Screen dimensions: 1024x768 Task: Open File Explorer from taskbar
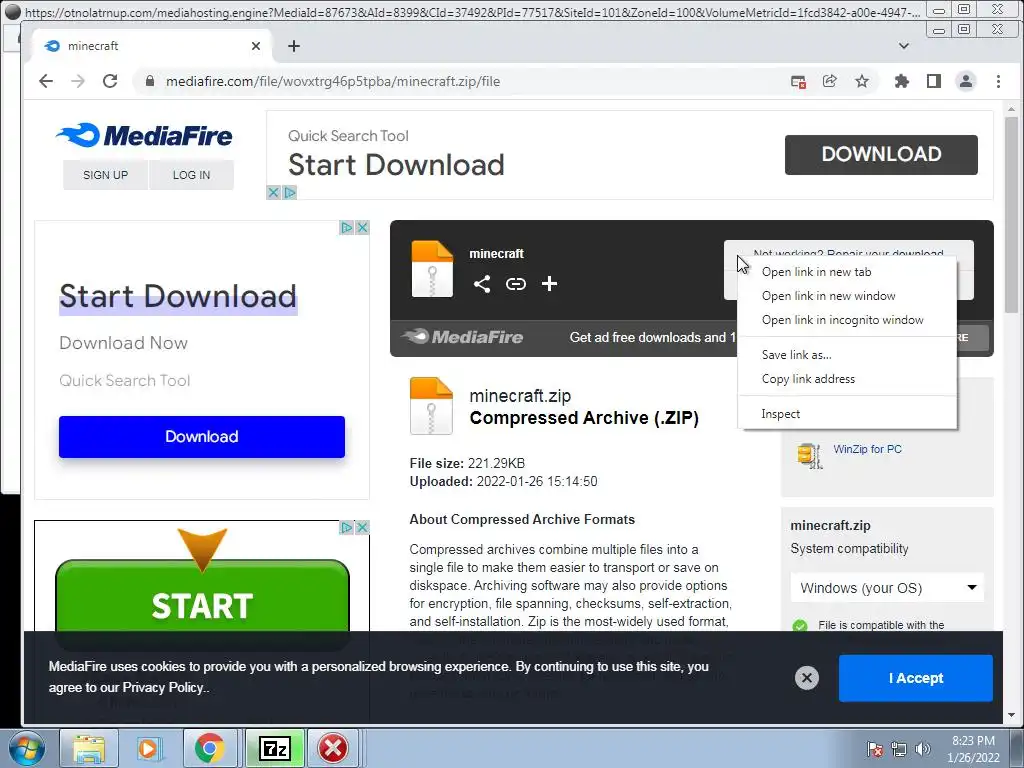pyautogui.click(x=89, y=748)
